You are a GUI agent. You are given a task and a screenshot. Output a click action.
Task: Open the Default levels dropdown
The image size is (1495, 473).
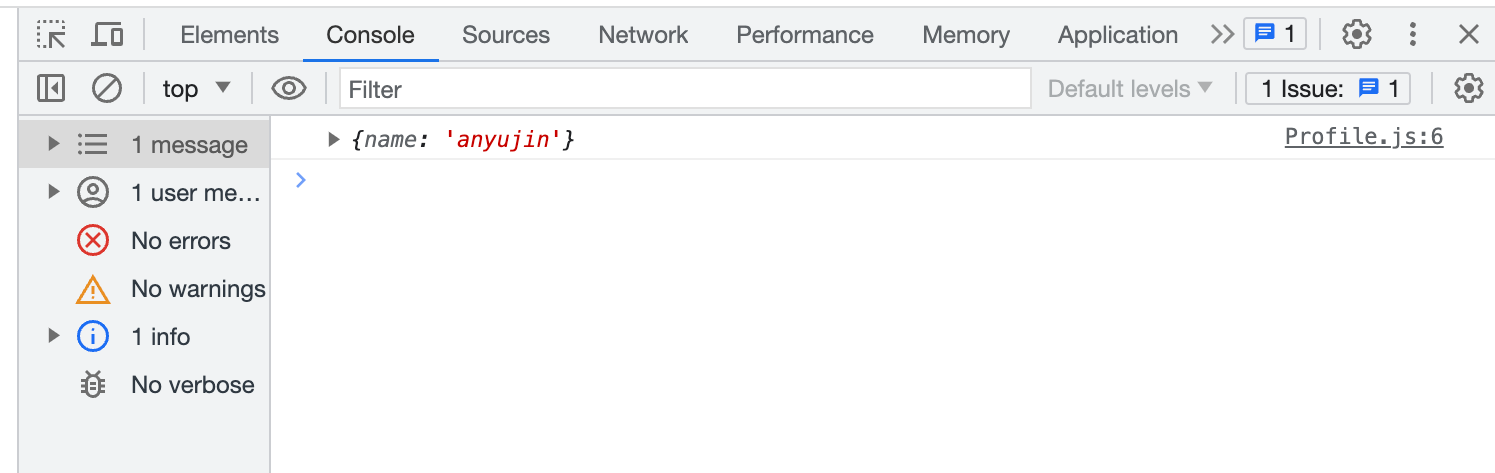pyautogui.click(x=1130, y=89)
